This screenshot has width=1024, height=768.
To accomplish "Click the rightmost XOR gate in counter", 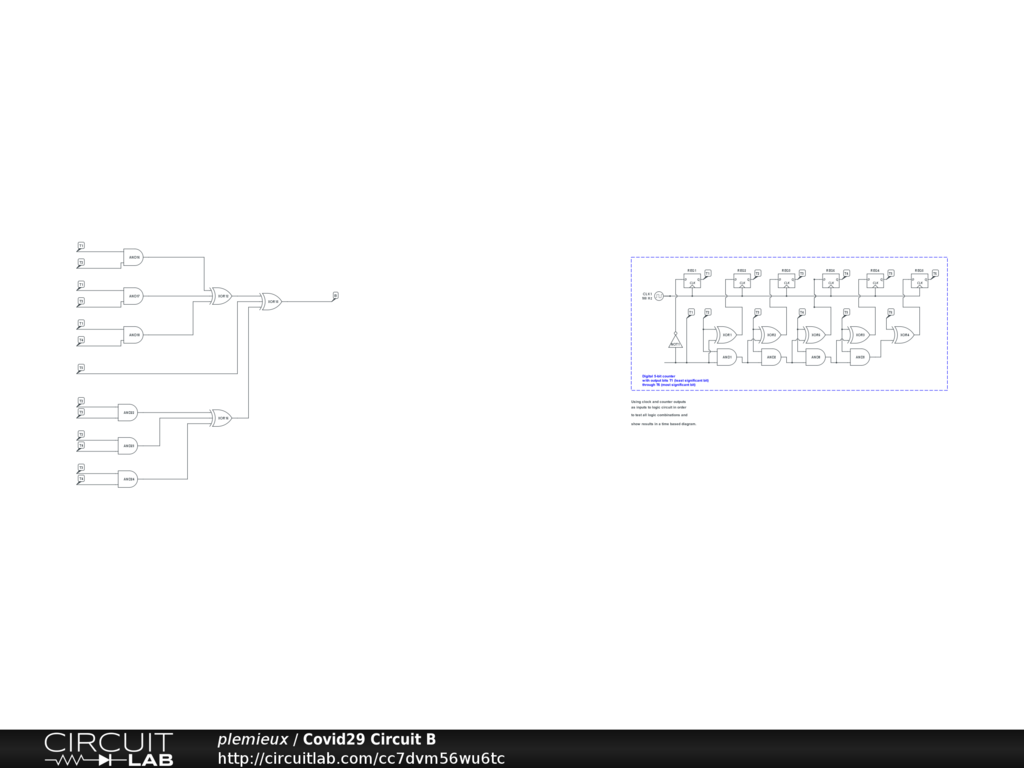I will coord(903,334).
